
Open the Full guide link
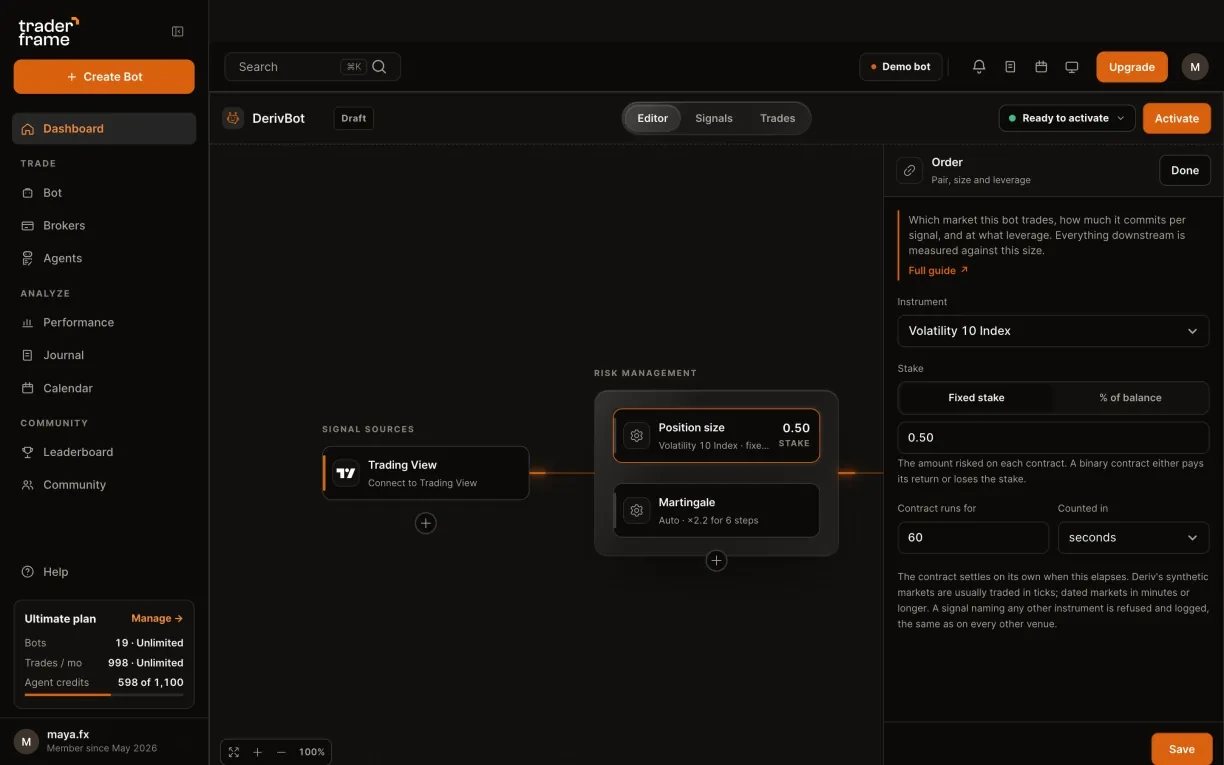tap(938, 271)
